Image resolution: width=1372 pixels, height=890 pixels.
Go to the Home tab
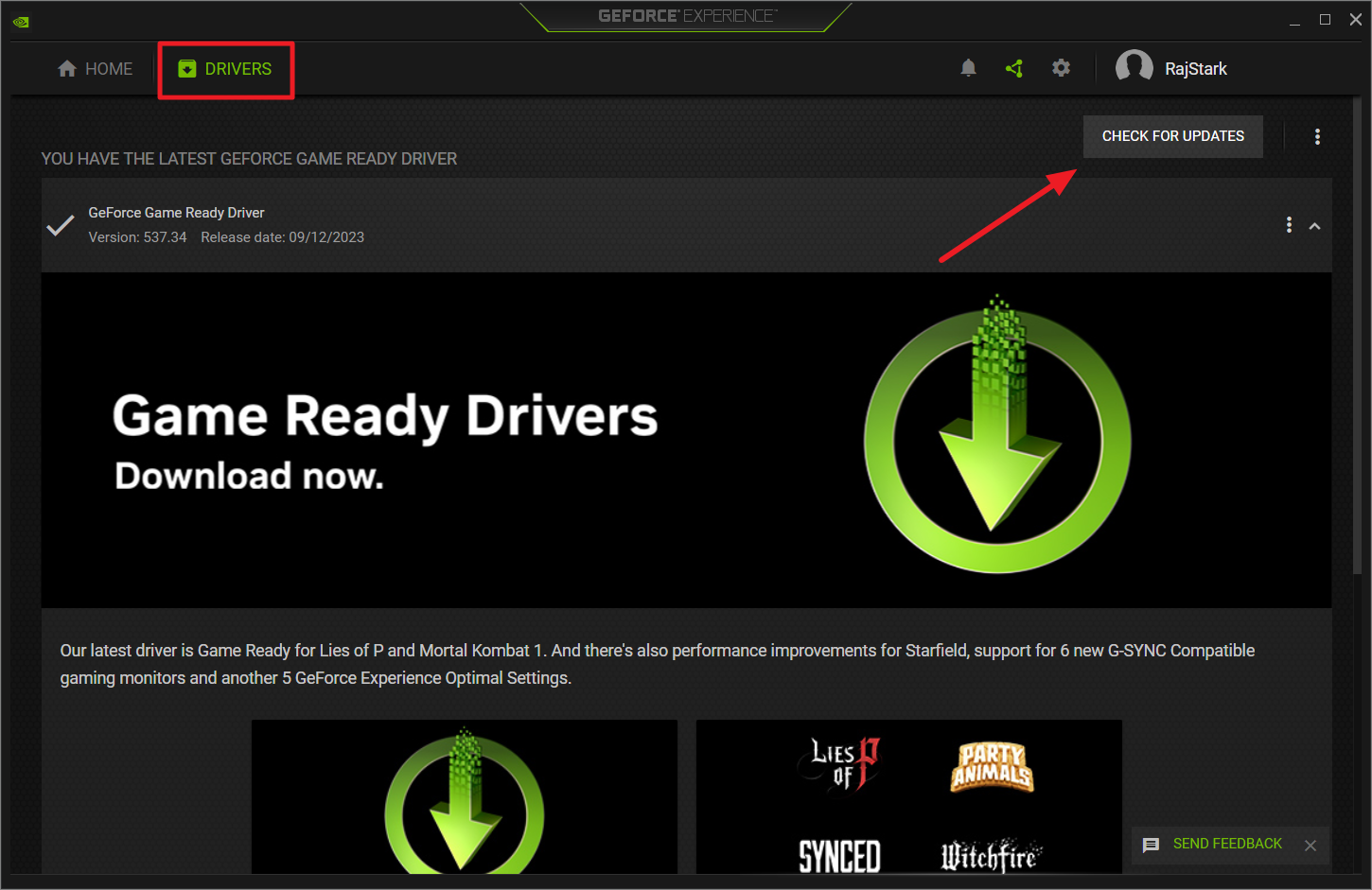point(95,69)
